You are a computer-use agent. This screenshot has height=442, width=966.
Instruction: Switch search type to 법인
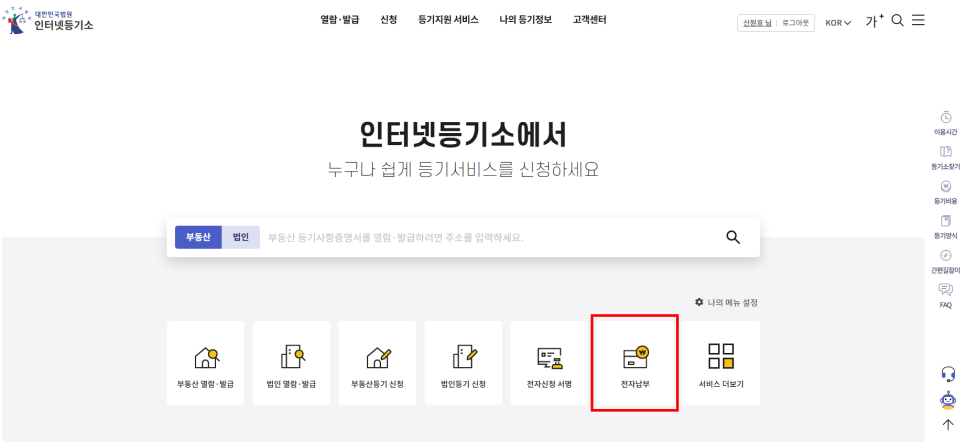pyautogui.click(x=240, y=237)
